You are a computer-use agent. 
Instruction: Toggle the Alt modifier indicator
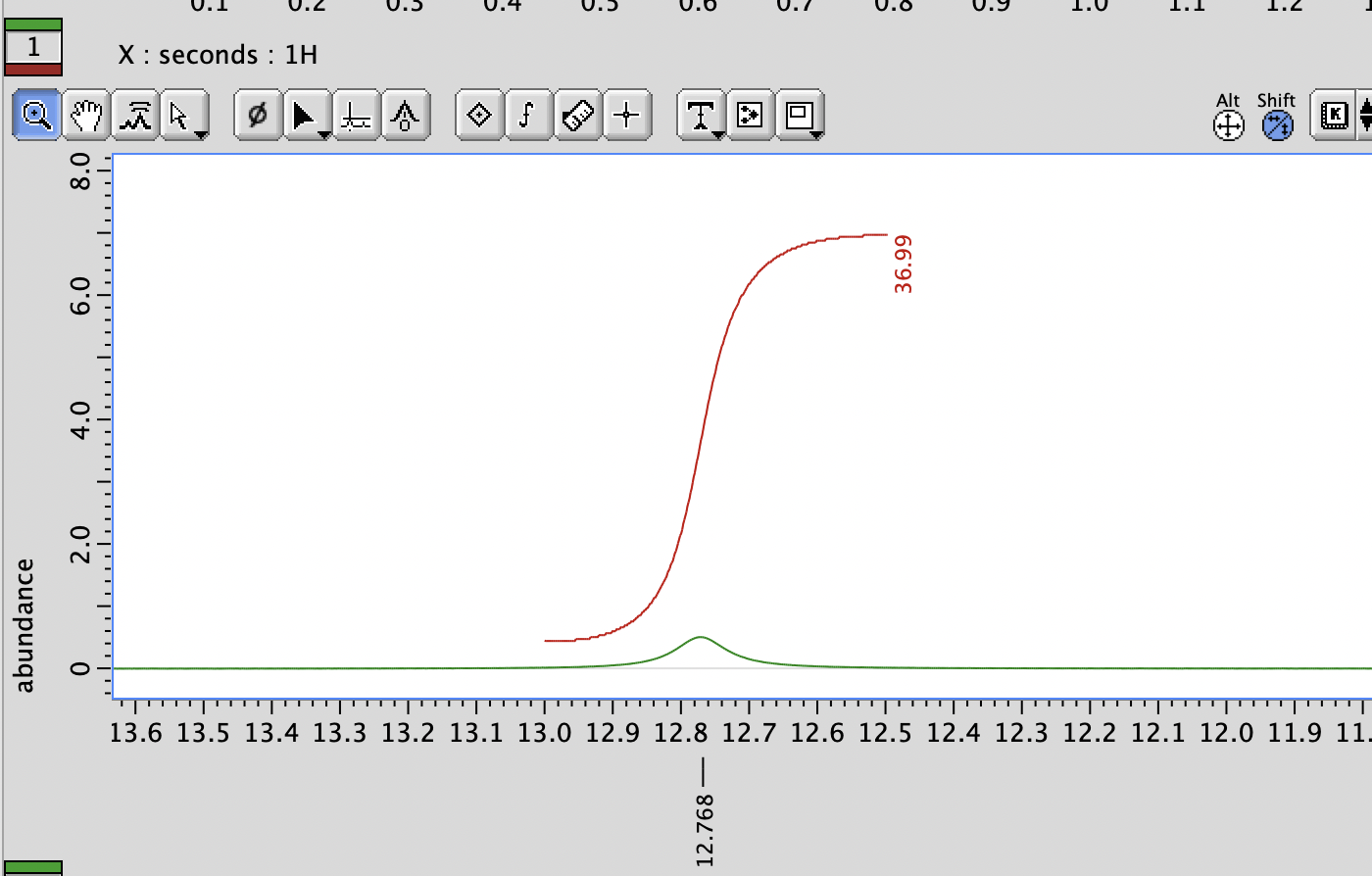pyautogui.click(x=1226, y=126)
